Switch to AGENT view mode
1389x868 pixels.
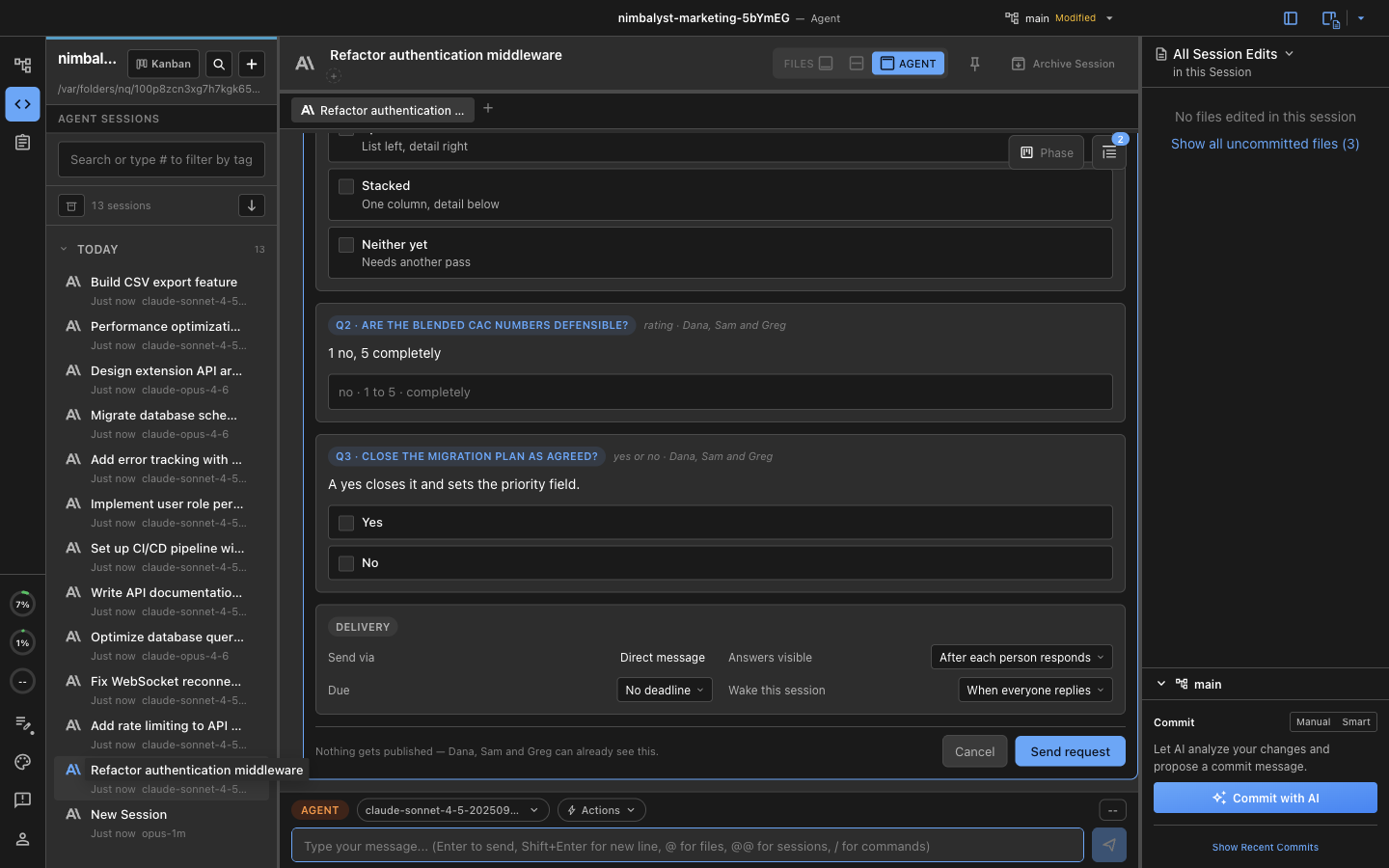[908, 64]
